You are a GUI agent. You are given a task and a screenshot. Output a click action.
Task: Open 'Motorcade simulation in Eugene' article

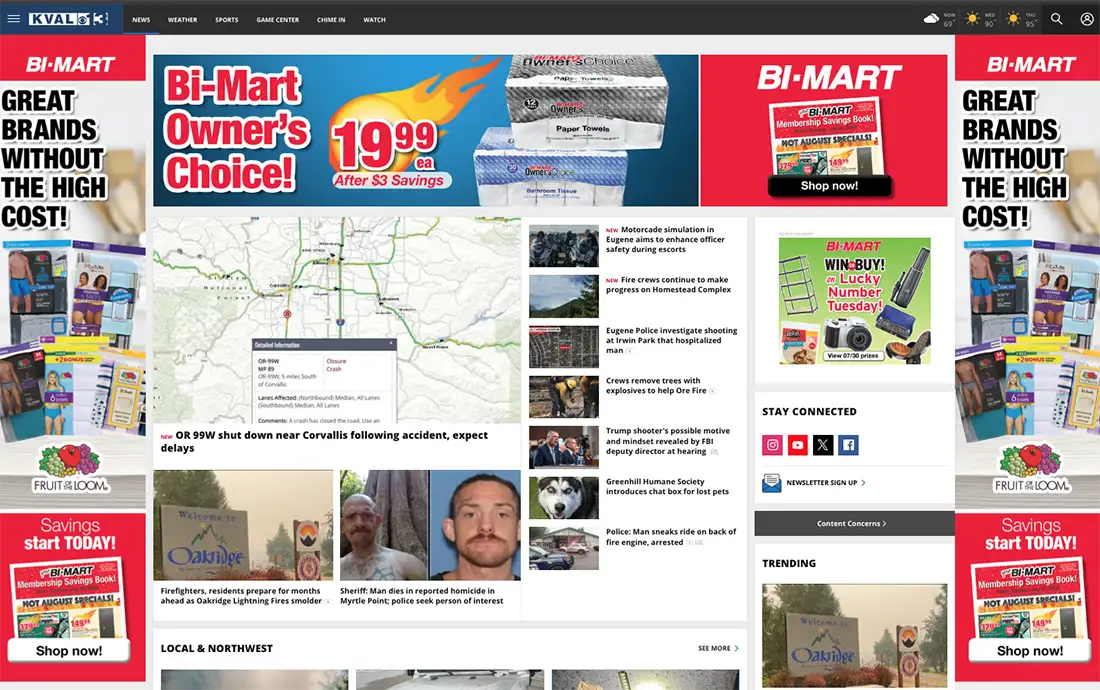click(665, 239)
